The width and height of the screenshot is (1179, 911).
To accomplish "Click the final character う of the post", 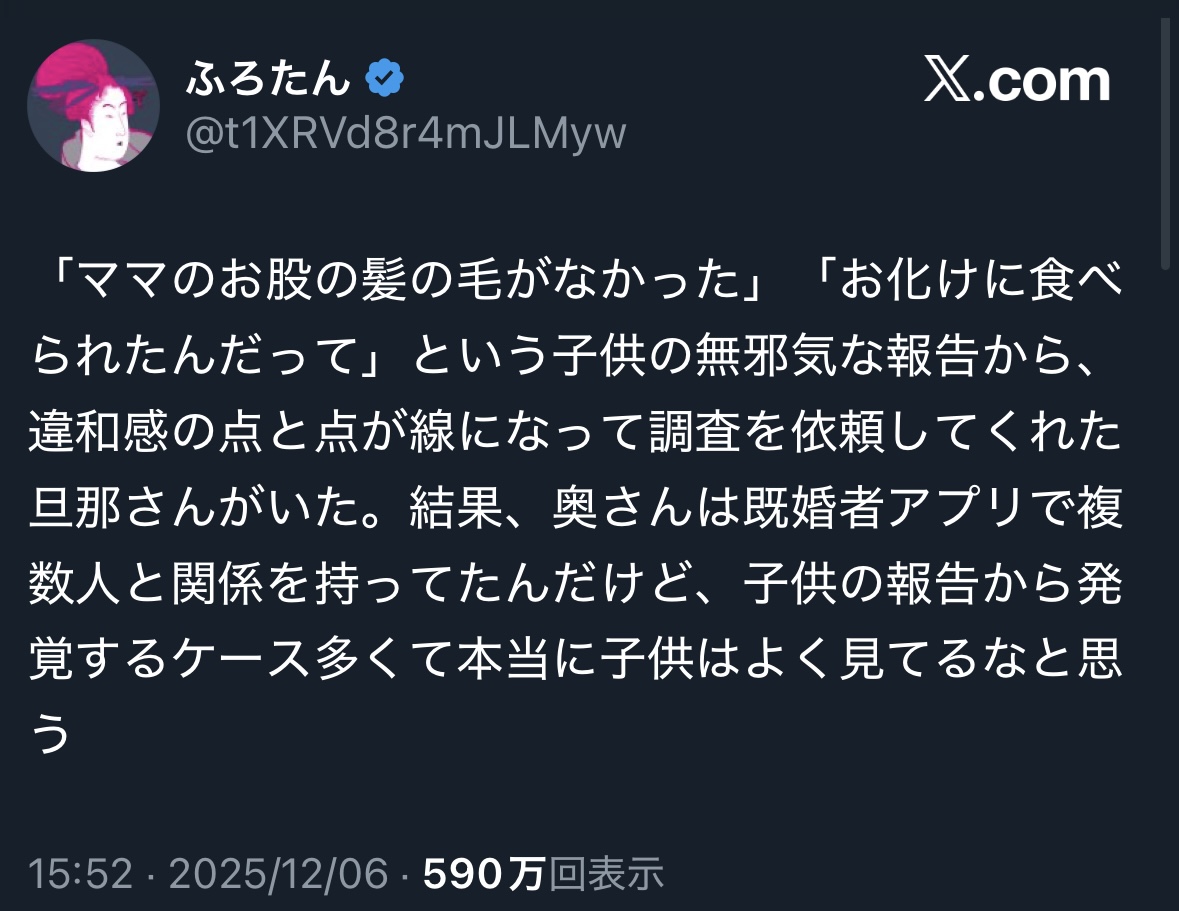I will click(51, 734).
